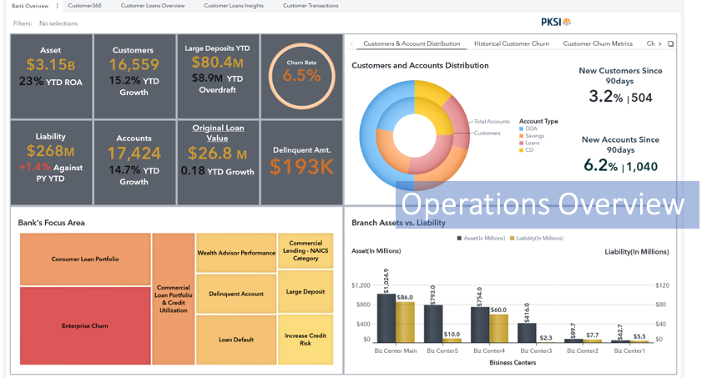Click New Accounts Since 90days value 6.2%
The width and height of the screenshot is (702, 378).
click(600, 165)
